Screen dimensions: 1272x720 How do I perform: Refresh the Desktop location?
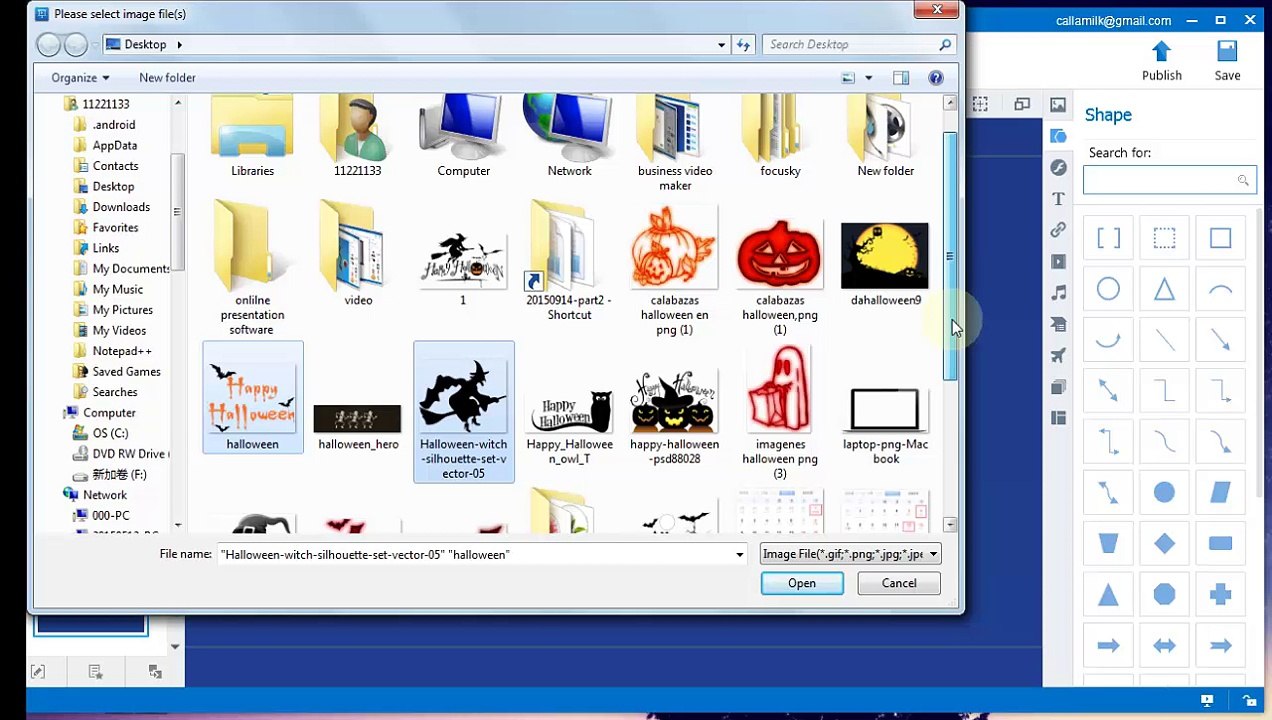click(743, 44)
